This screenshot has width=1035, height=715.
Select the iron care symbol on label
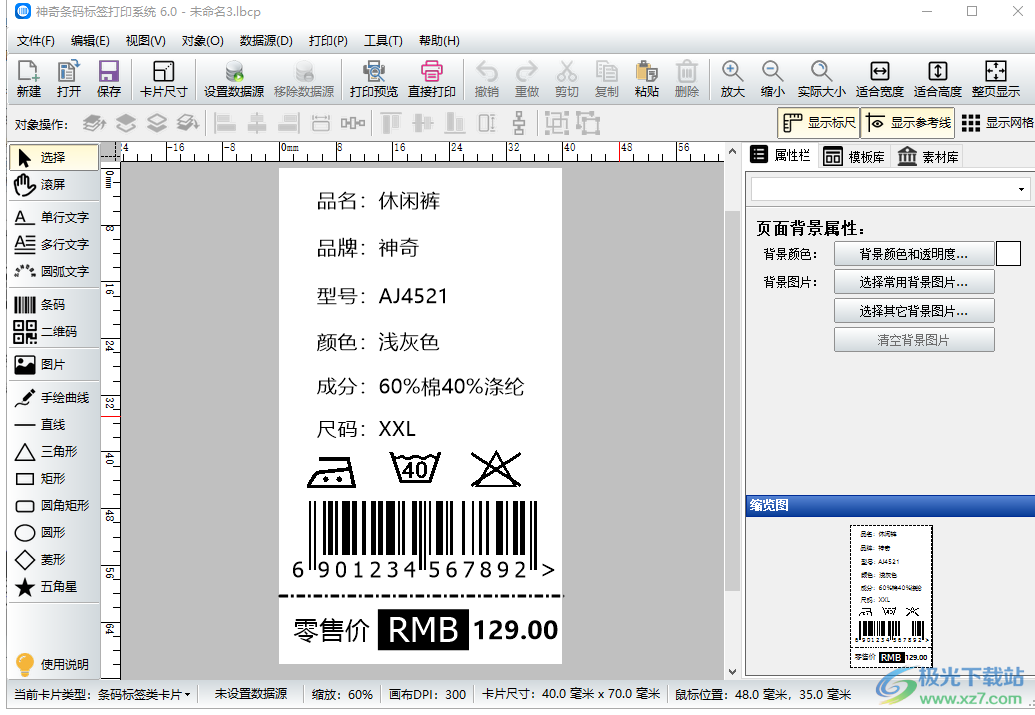tap(331, 471)
